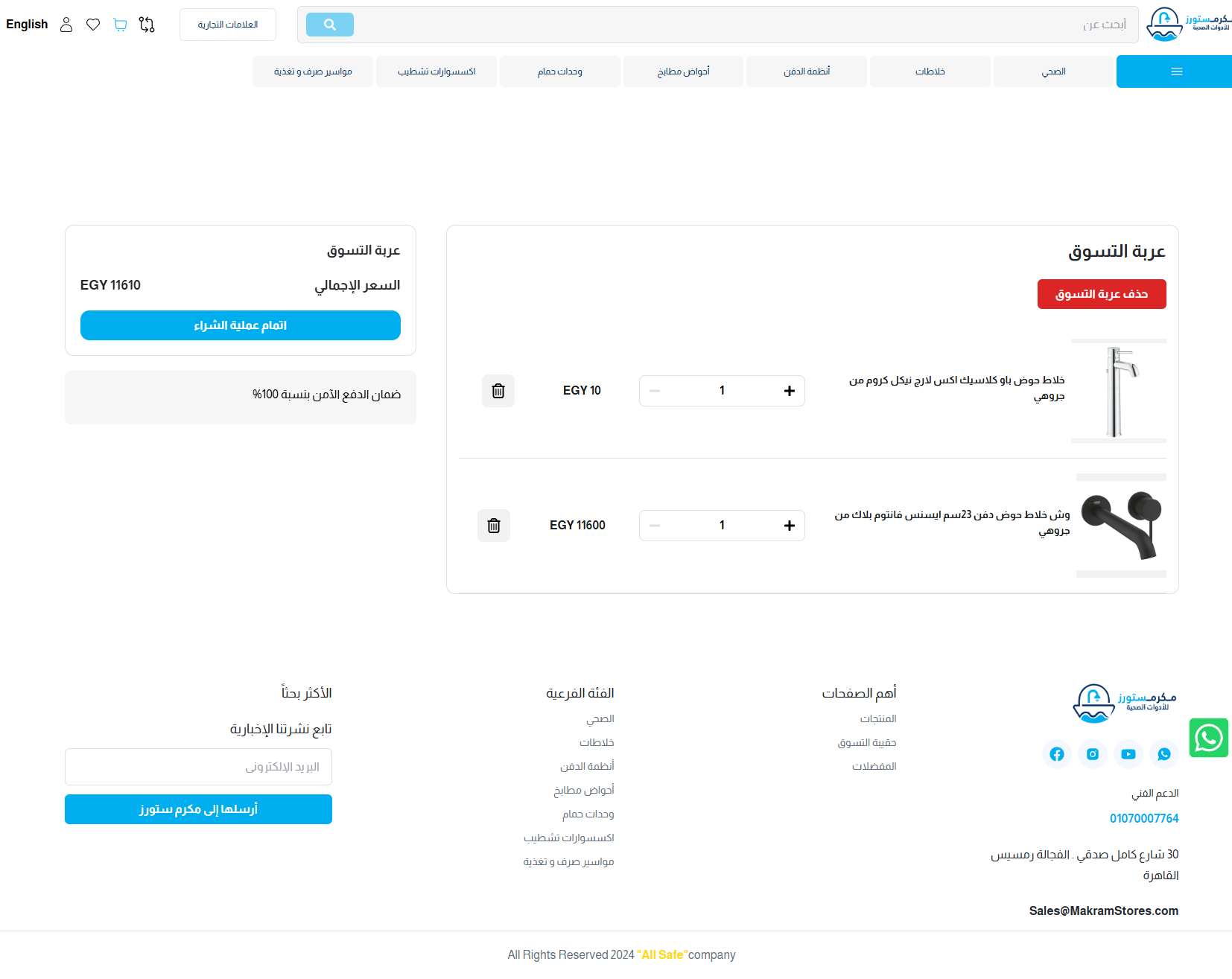Open the Instagram icon in footer
Screen dimensions: 1232x979
[x=1092, y=754]
